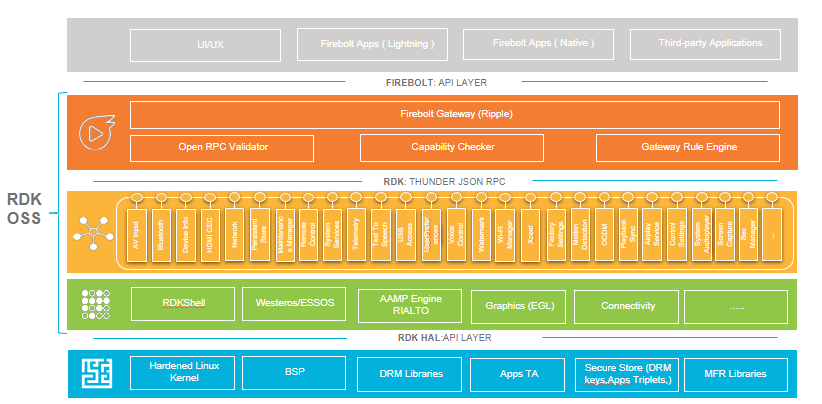This screenshot has width=822, height=404.
Task: Select the Telemetry plugin block
Action: coord(356,235)
